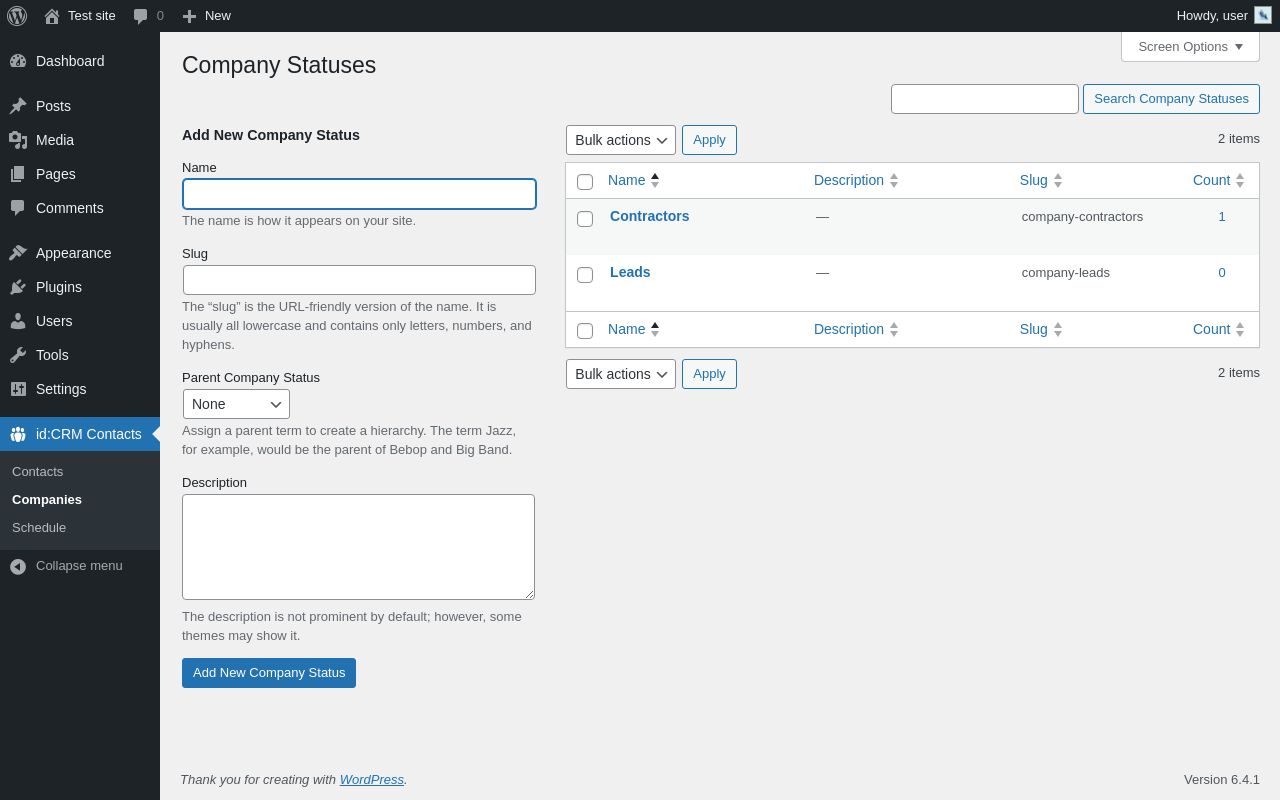
Task: Click the Tools wrench icon
Action: point(18,355)
